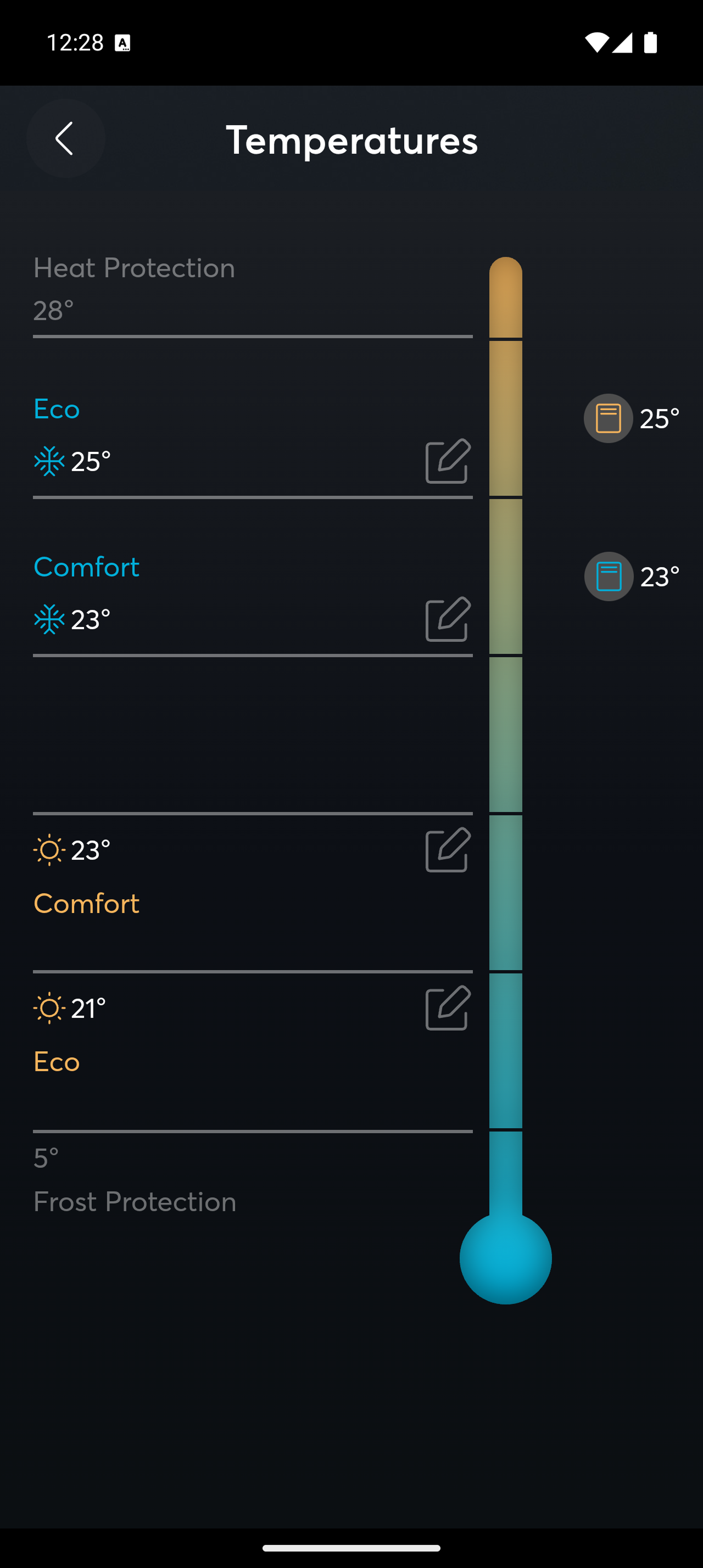Tap the Frost Protection 5° entry

253,1178
